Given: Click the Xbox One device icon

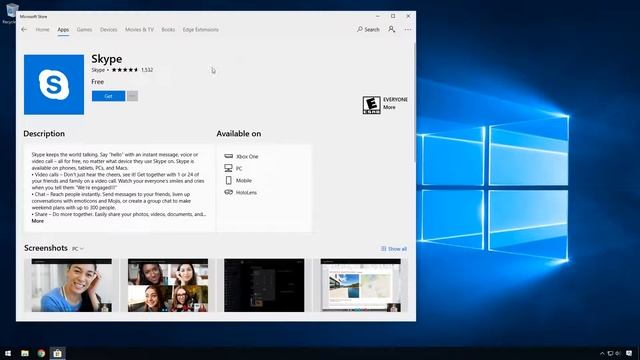Looking at the screenshot, I should tap(229, 156).
